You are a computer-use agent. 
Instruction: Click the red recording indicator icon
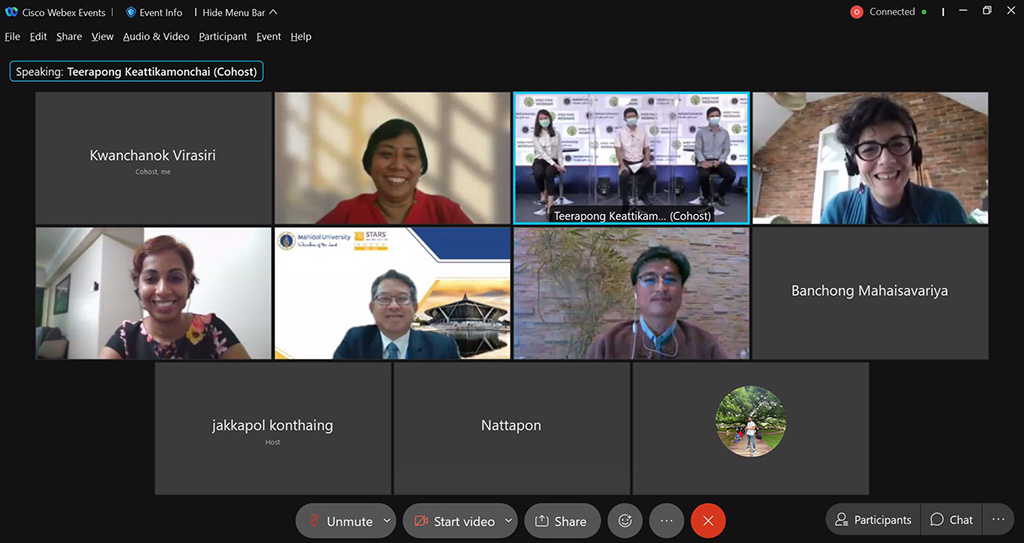(856, 12)
